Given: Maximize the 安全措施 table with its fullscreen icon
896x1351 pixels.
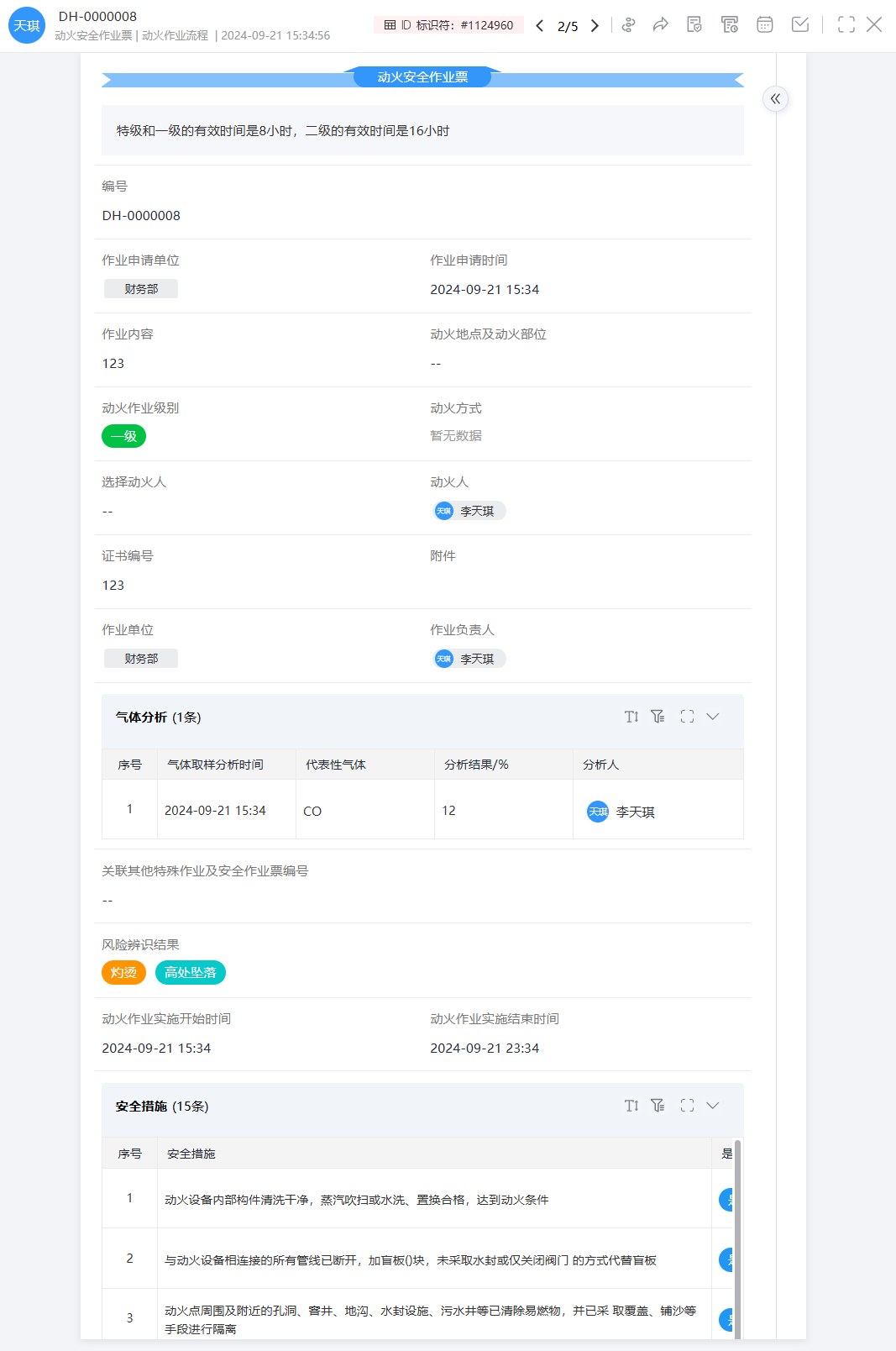Looking at the screenshot, I should pos(687,1106).
